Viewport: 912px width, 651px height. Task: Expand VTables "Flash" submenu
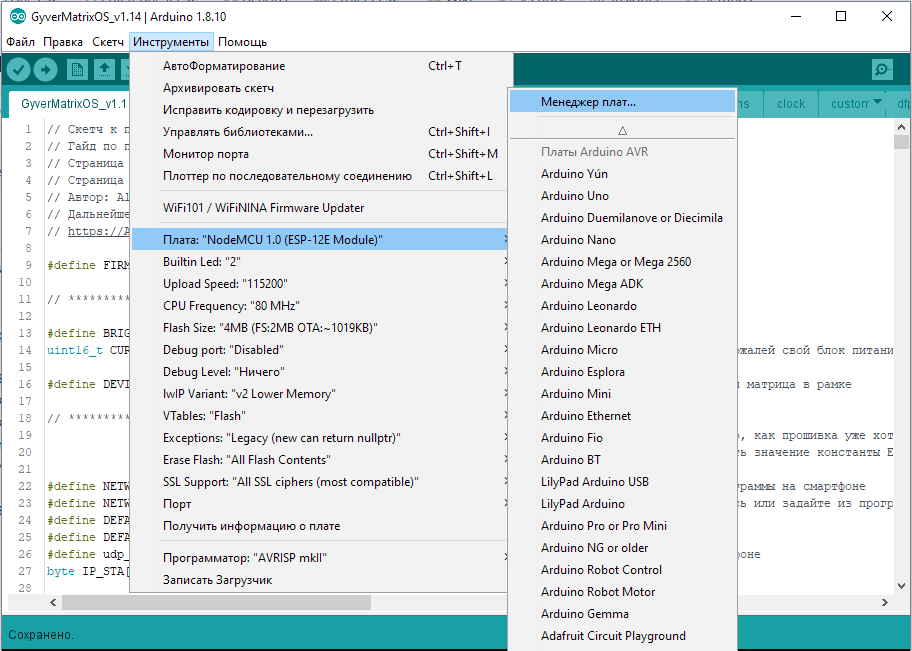[x=320, y=416]
